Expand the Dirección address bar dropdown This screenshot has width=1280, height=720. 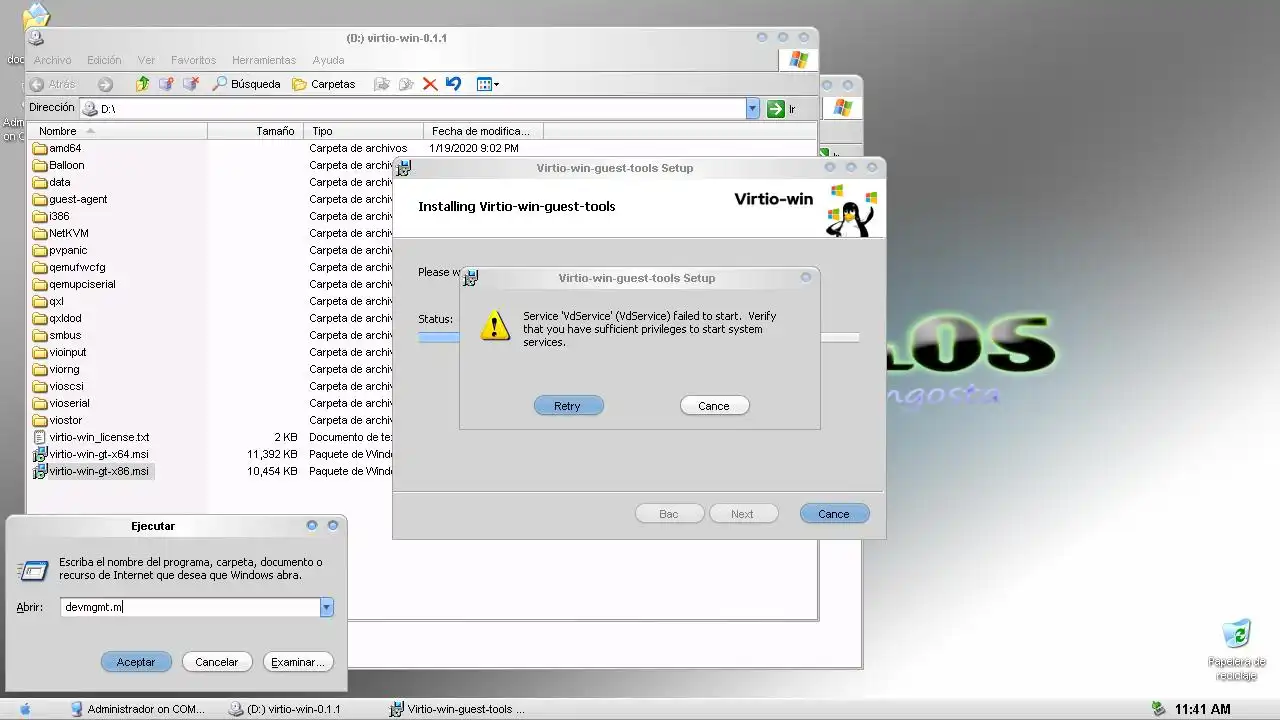pos(753,109)
